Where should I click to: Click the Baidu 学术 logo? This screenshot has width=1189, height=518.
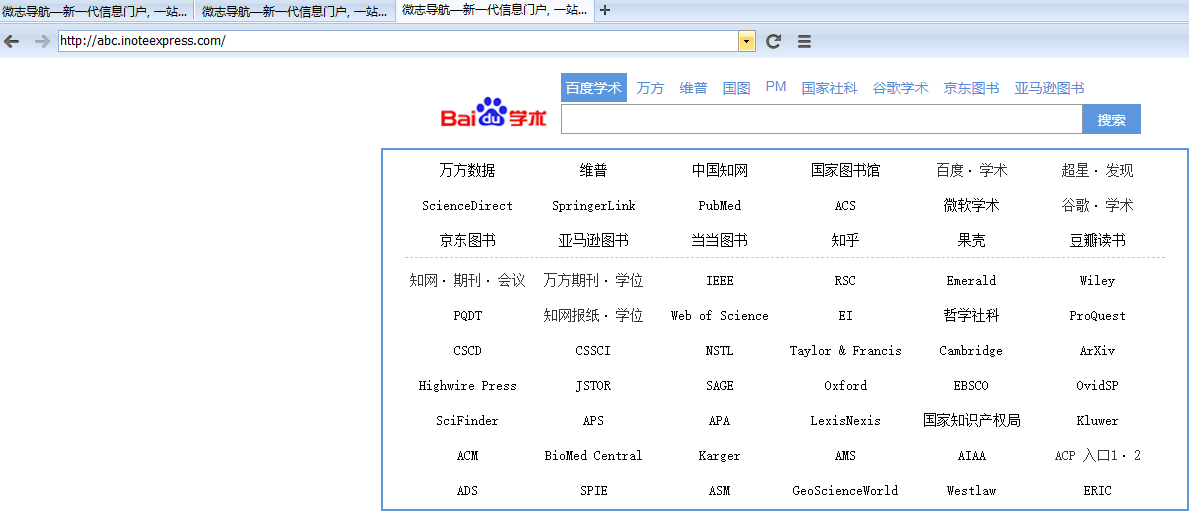click(x=494, y=113)
